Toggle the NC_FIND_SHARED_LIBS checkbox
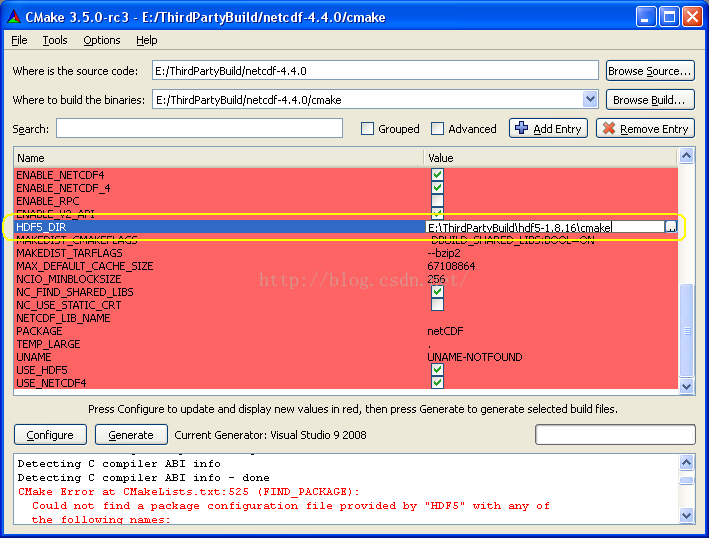The width and height of the screenshot is (709, 538). (437, 292)
